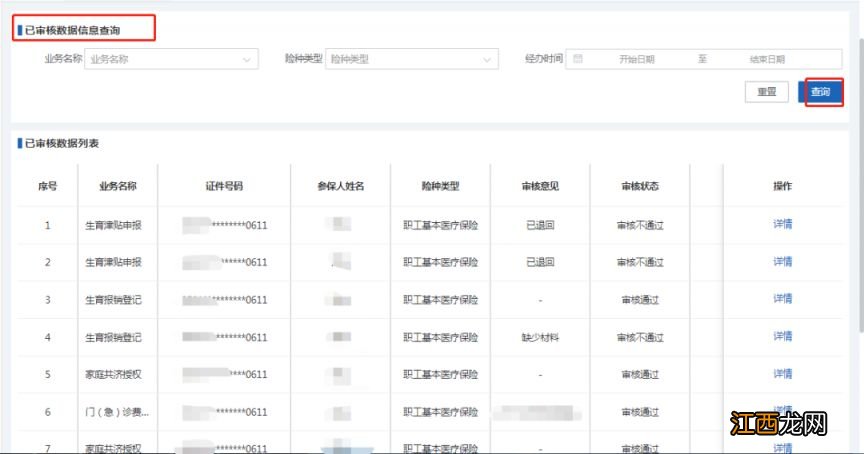The height and width of the screenshot is (454, 864).
Task: Click 审核不通过 status in row 4
Action: pos(640,337)
